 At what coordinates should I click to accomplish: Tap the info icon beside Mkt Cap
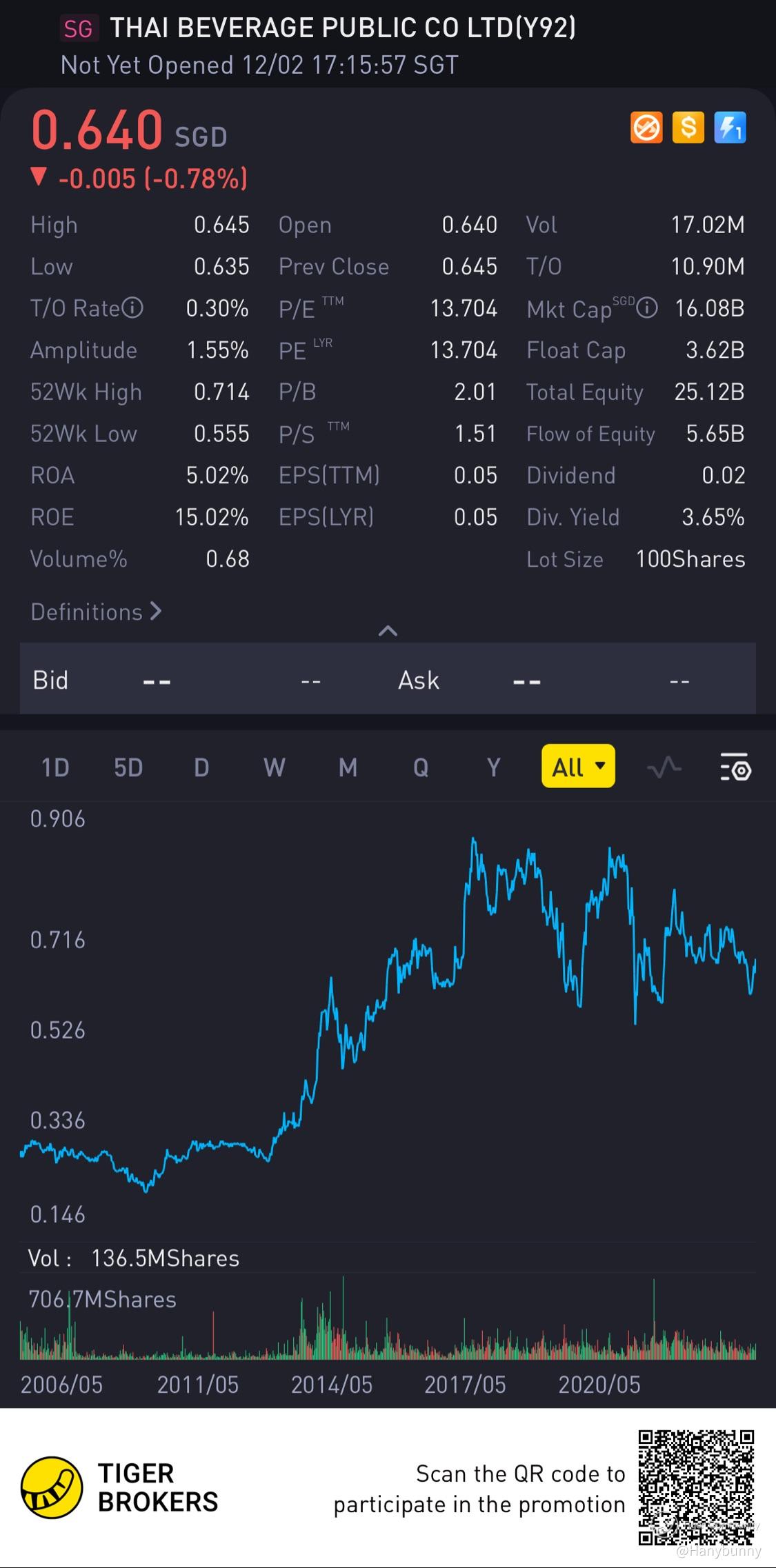(646, 308)
